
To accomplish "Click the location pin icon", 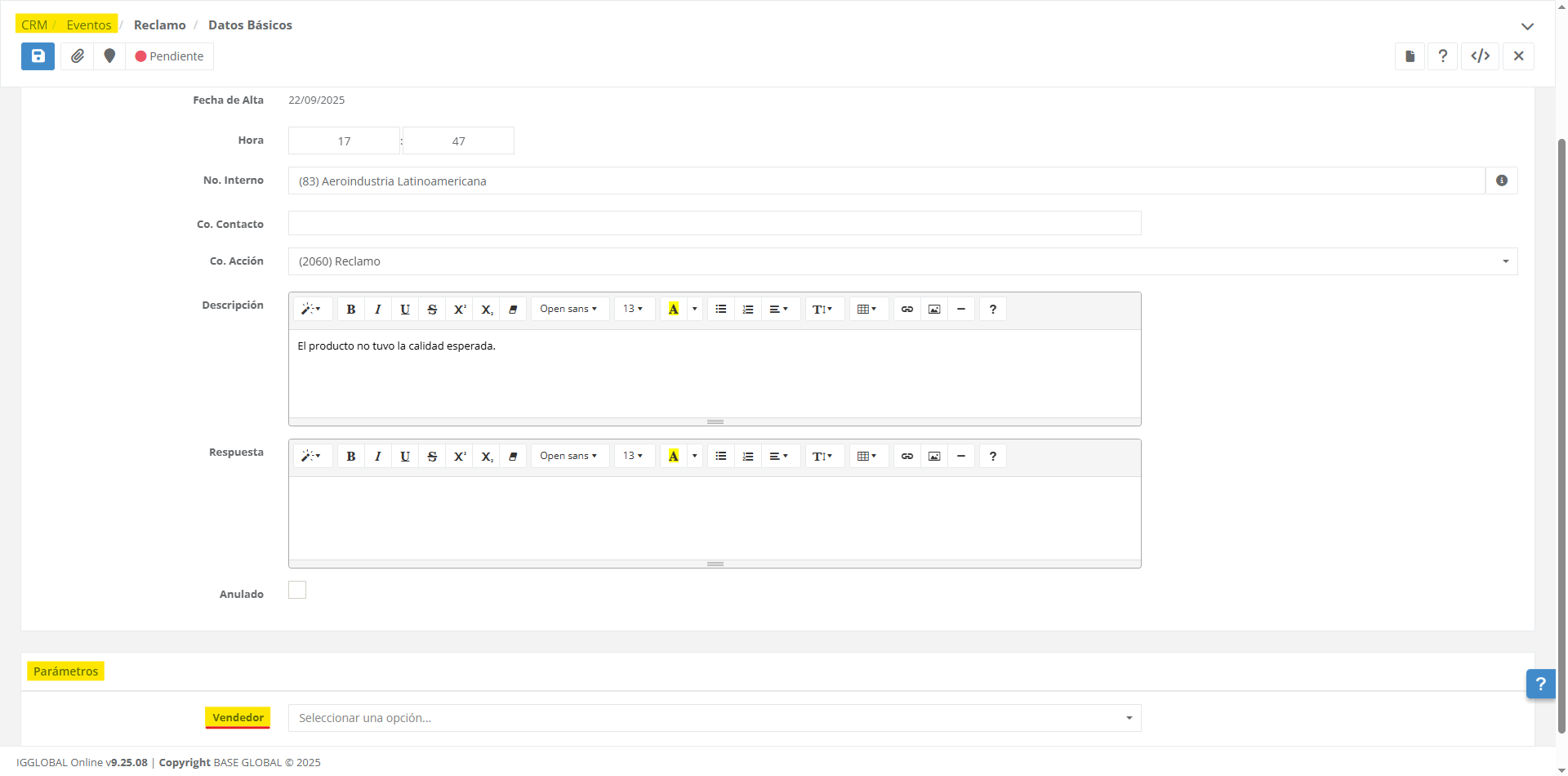I will click(x=109, y=56).
